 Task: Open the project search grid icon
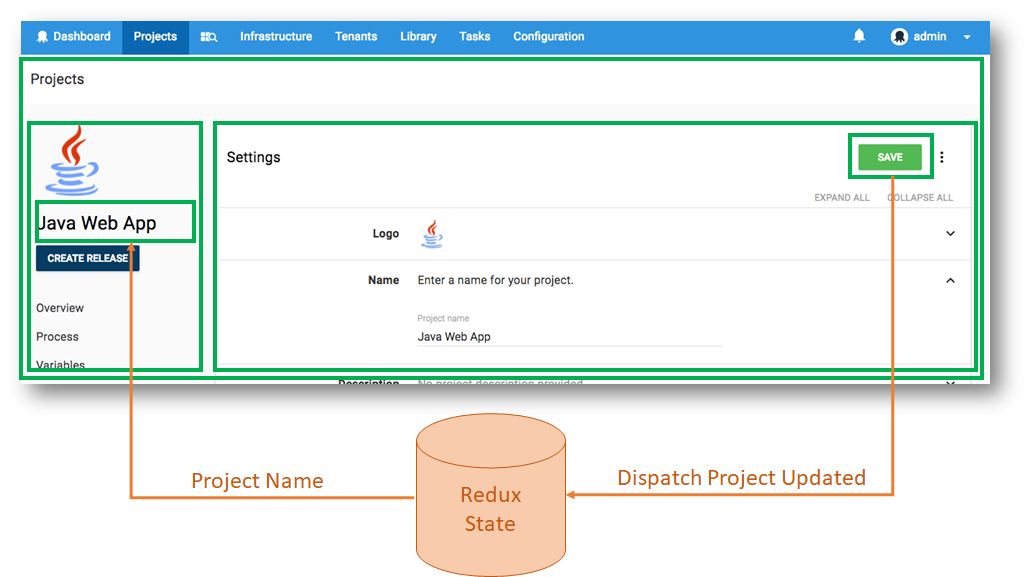click(208, 36)
